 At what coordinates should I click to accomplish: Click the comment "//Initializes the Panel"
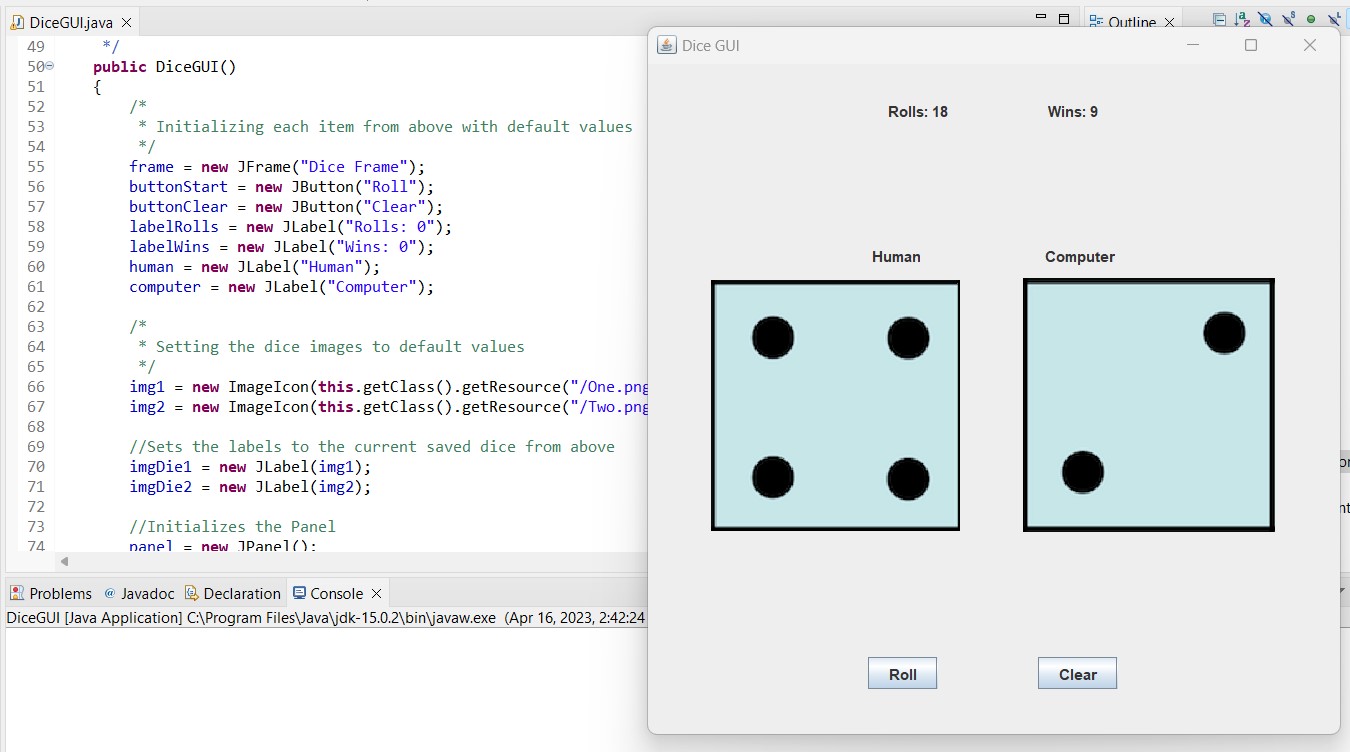pyautogui.click(x=232, y=527)
